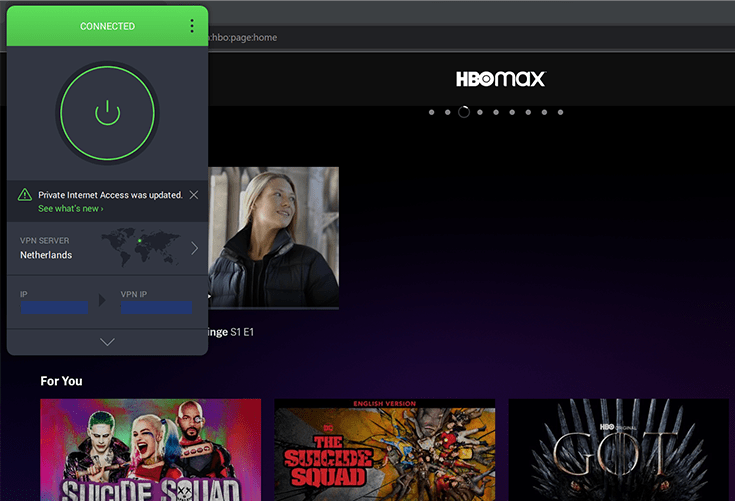Click the masked VPN IP value
Screen dimensions: 735x501
click(x=157, y=307)
